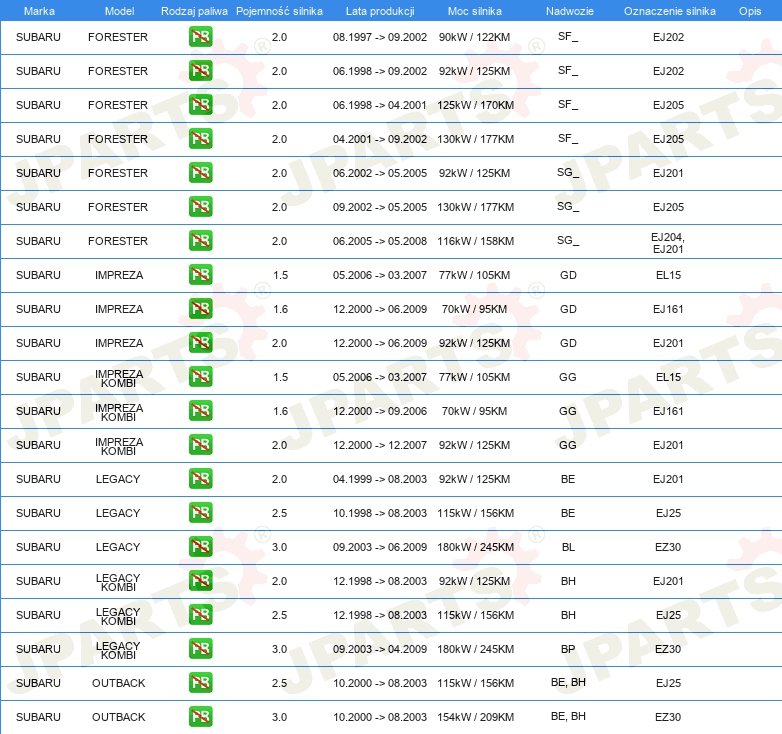The width and height of the screenshot is (782, 734).
Task: Click the Lata produkcji column header
Action: coord(380,11)
